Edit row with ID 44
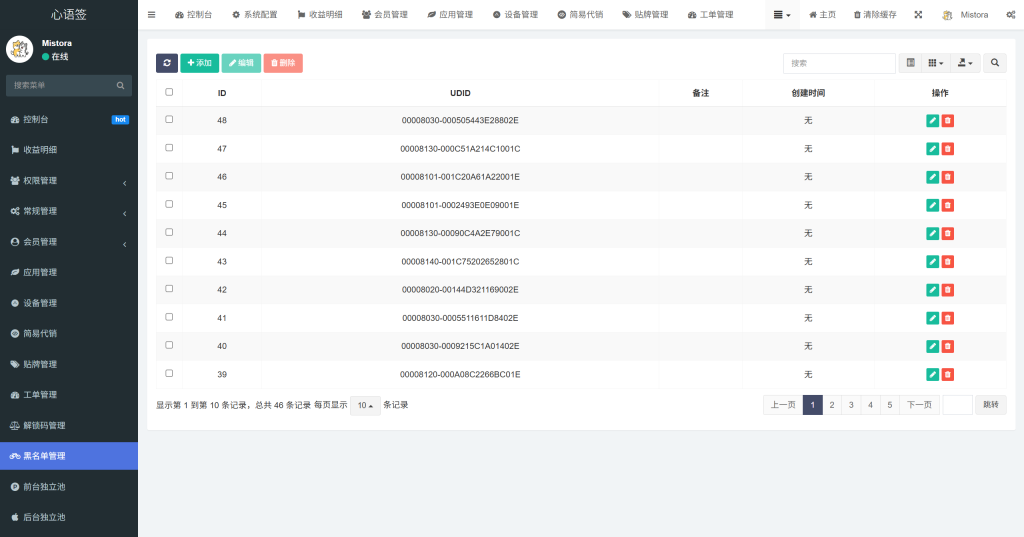This screenshot has height=537, width=1024. coord(933,233)
